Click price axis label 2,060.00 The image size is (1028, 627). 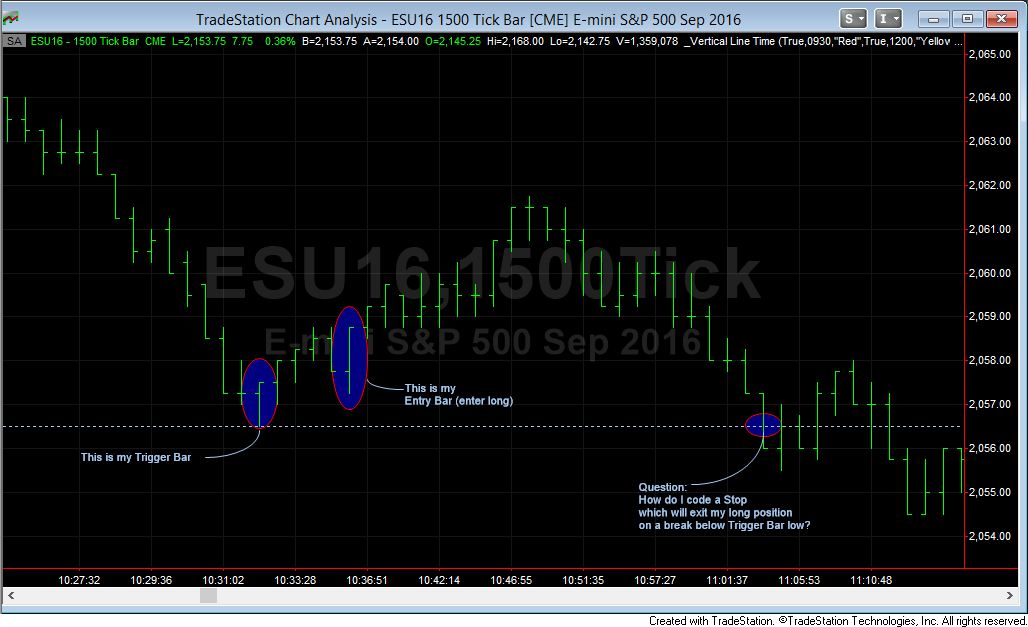coord(990,273)
